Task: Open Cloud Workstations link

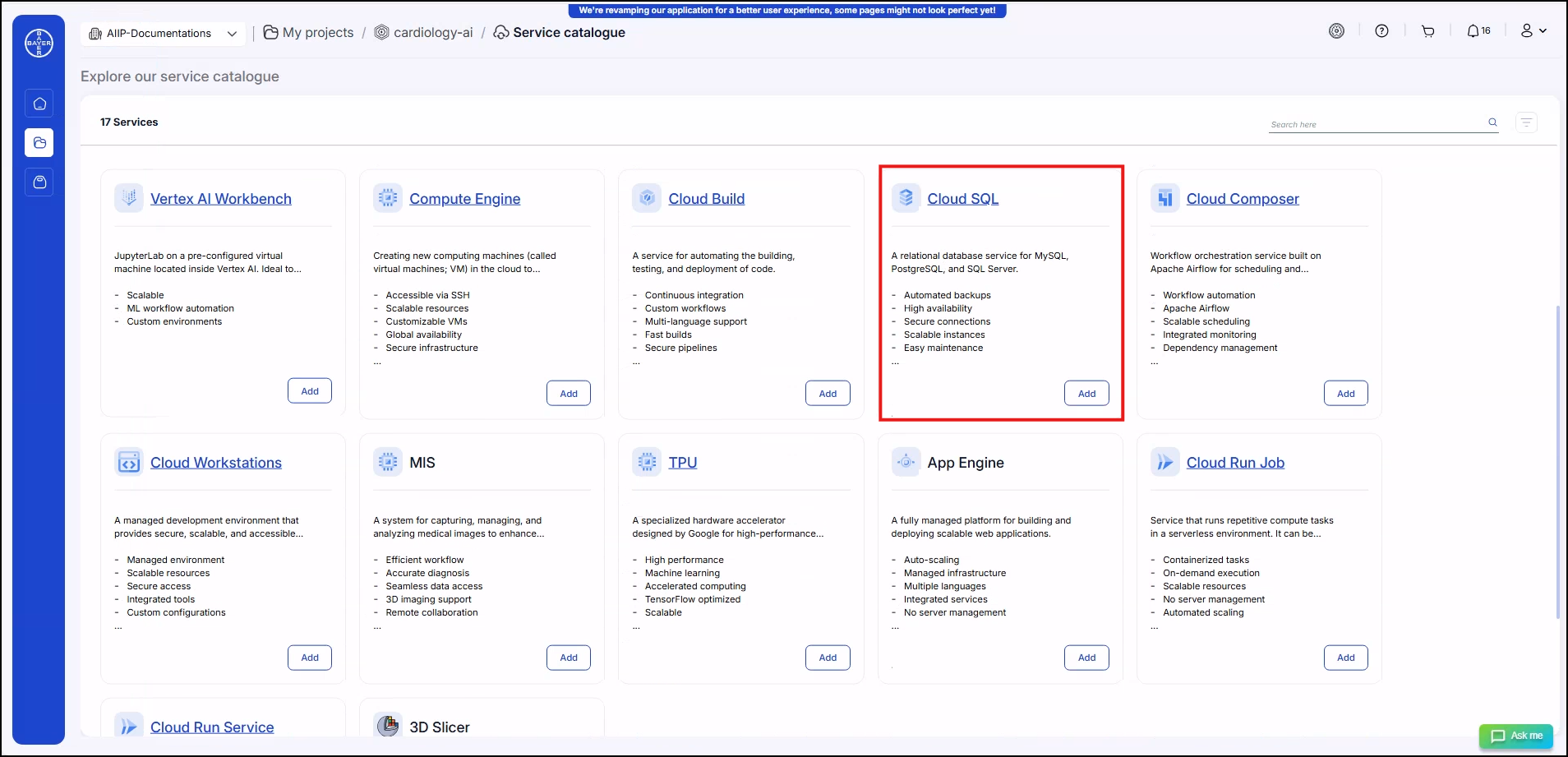Action: [x=216, y=463]
